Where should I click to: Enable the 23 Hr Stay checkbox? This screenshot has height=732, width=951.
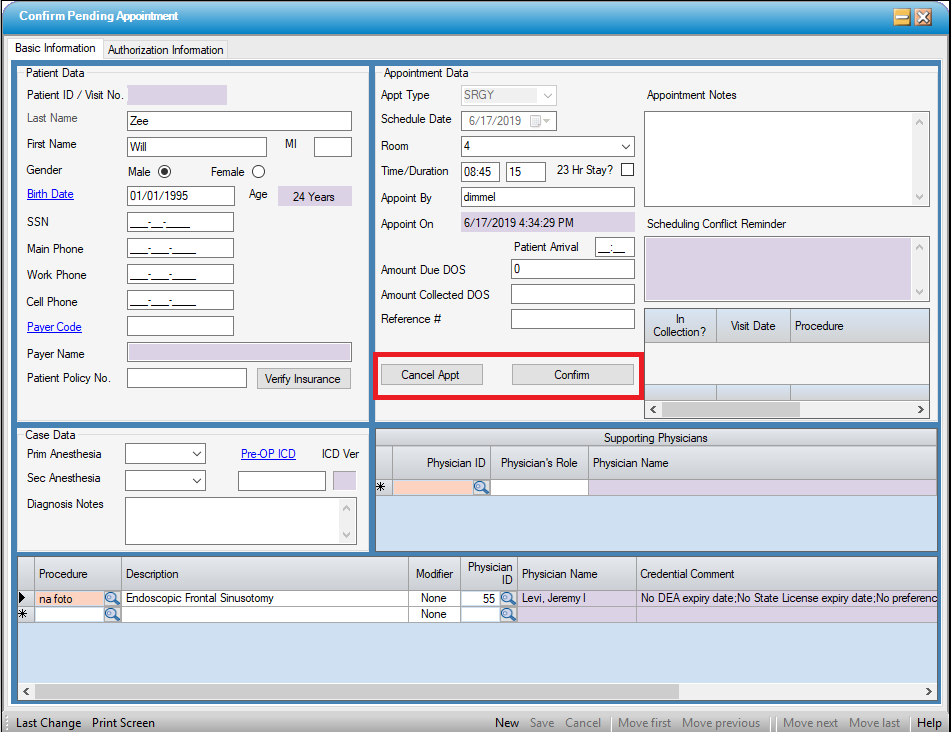tap(628, 170)
